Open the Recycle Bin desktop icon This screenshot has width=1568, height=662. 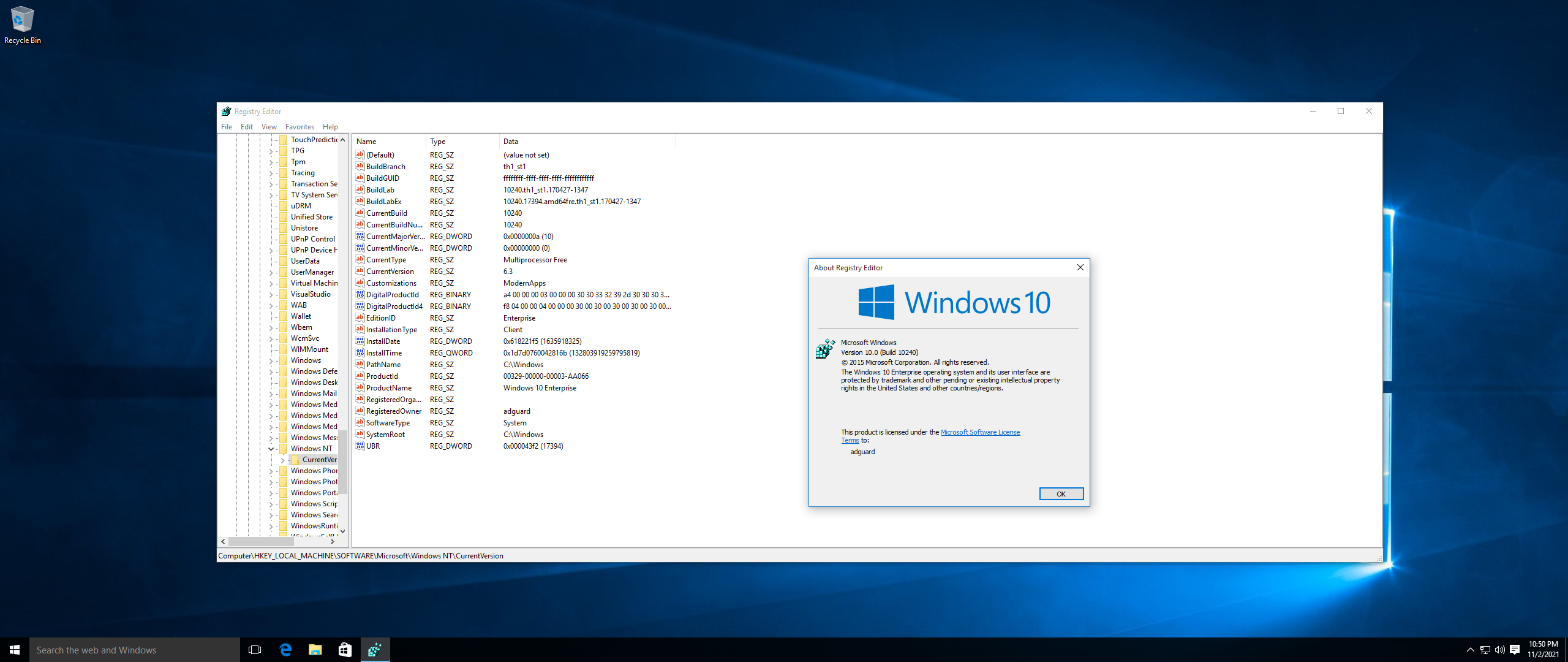22,25
